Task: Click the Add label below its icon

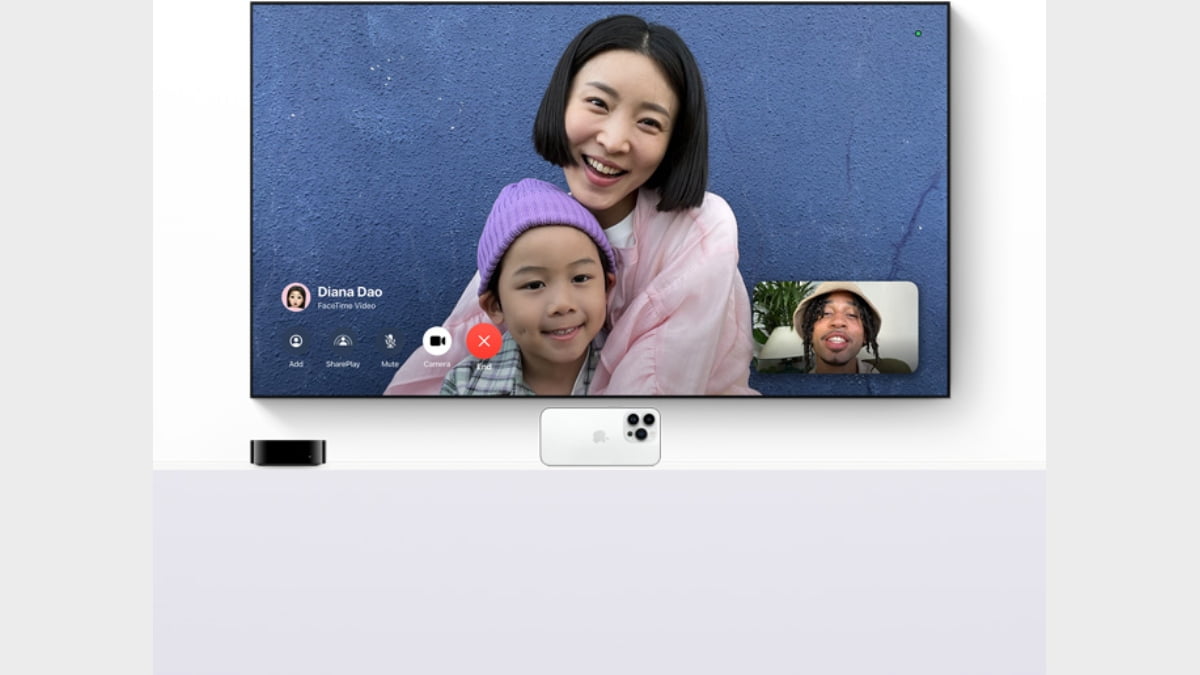Action: 296,363
